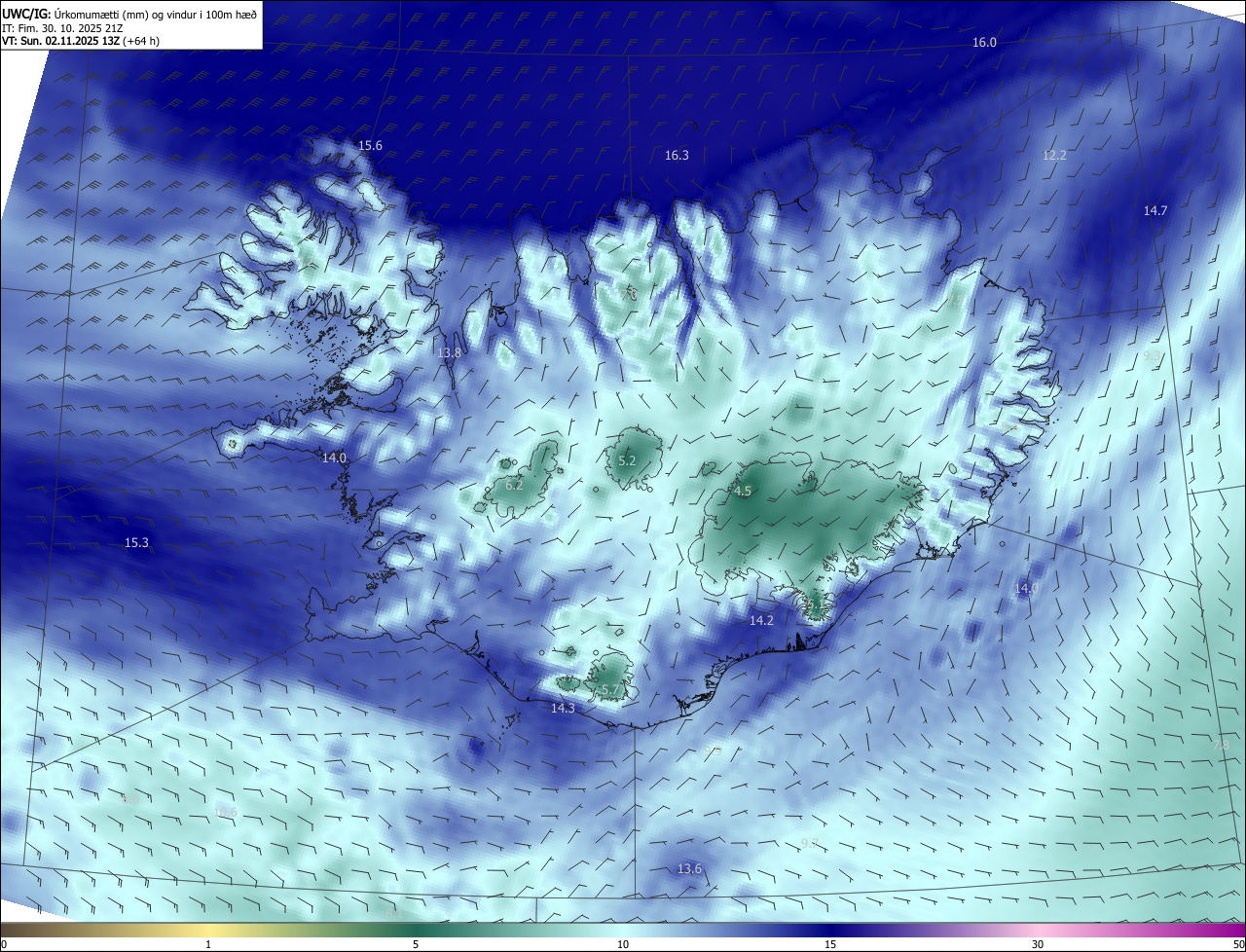The height and width of the screenshot is (952, 1246).
Task: Select the 5 tick on the colour scale
Action: click(416, 944)
